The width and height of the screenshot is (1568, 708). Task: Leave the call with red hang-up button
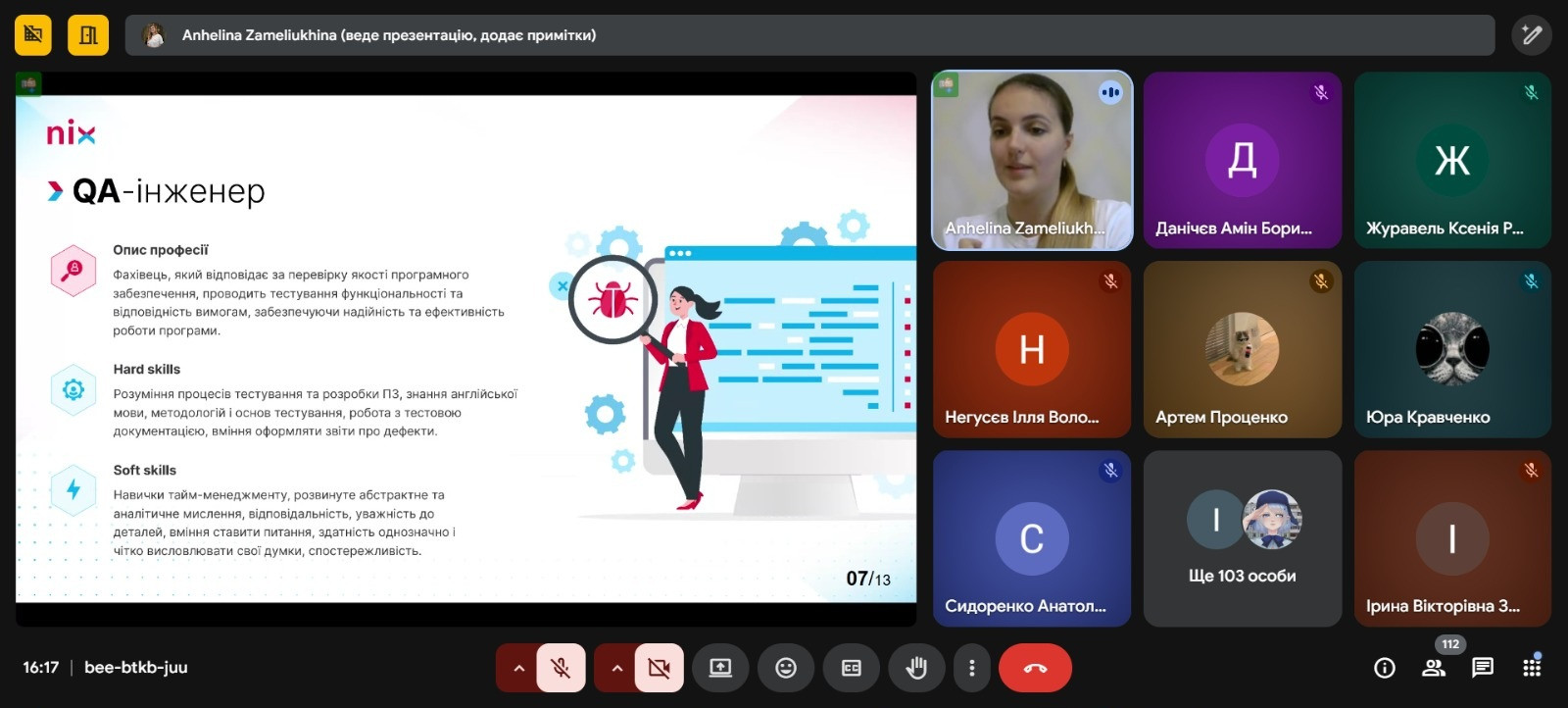point(1035,668)
